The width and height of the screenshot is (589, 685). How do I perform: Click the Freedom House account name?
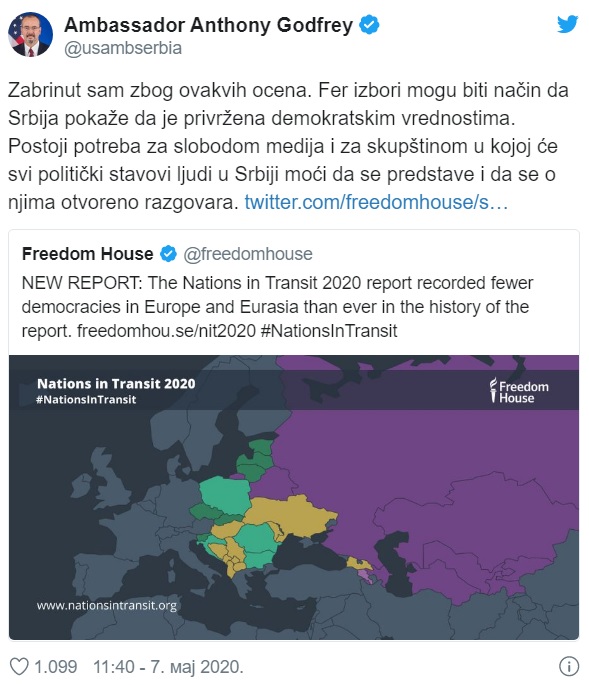[87, 254]
